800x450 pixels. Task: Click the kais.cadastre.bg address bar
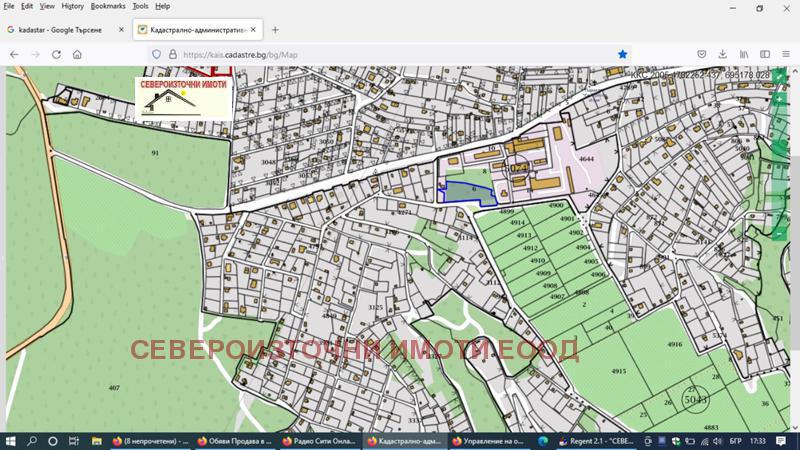pyautogui.click(x=380, y=54)
